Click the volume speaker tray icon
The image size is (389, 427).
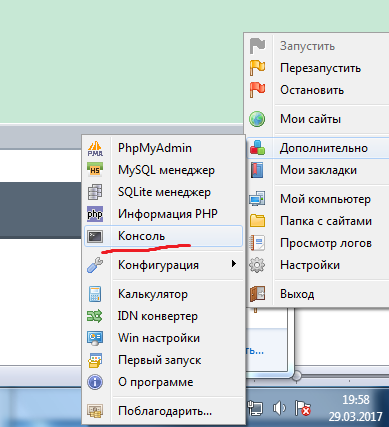[279, 408]
